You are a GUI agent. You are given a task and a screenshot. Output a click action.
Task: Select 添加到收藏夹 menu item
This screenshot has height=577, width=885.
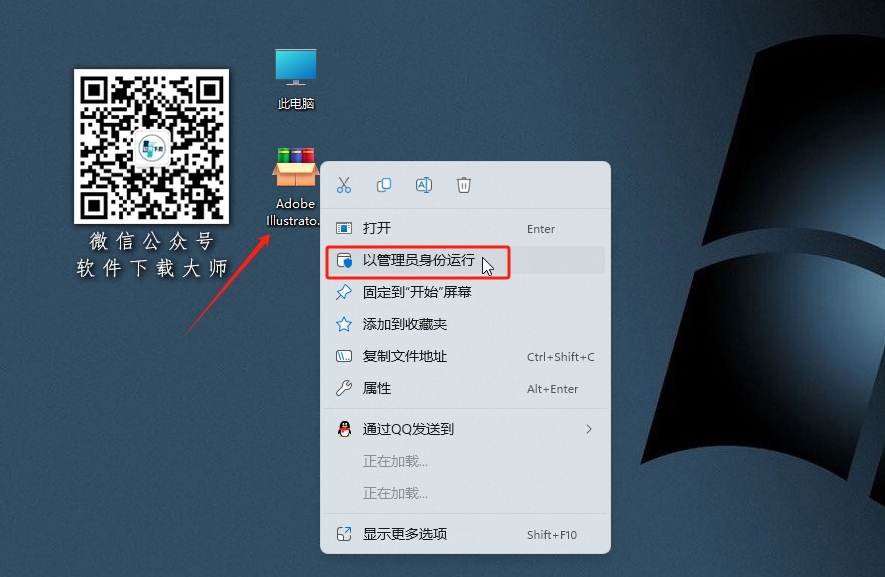point(465,324)
